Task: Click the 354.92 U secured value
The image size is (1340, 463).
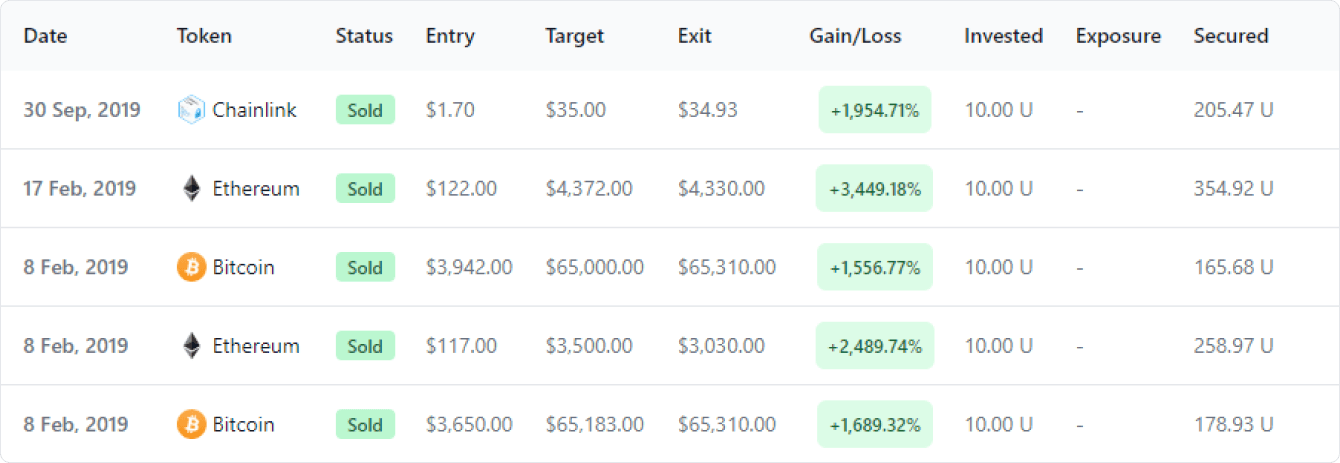Action: (x=1234, y=188)
